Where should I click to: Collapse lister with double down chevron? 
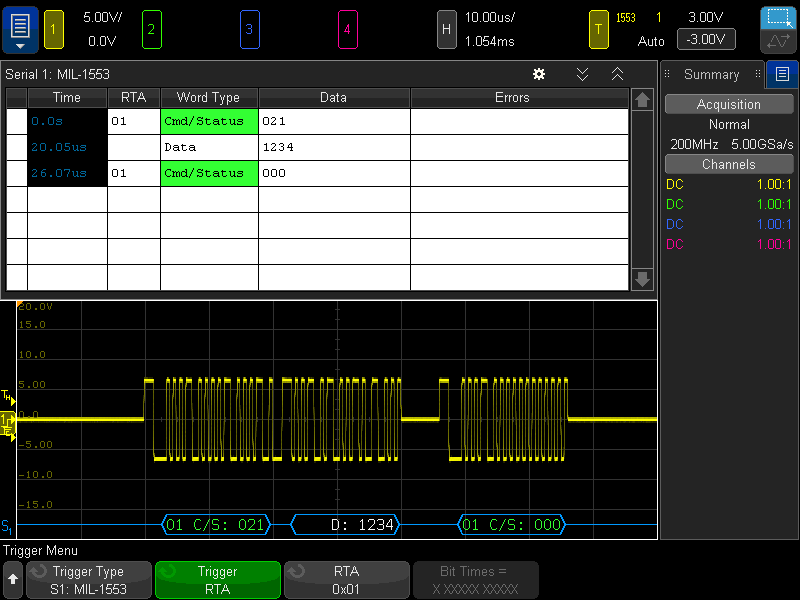tap(582, 74)
